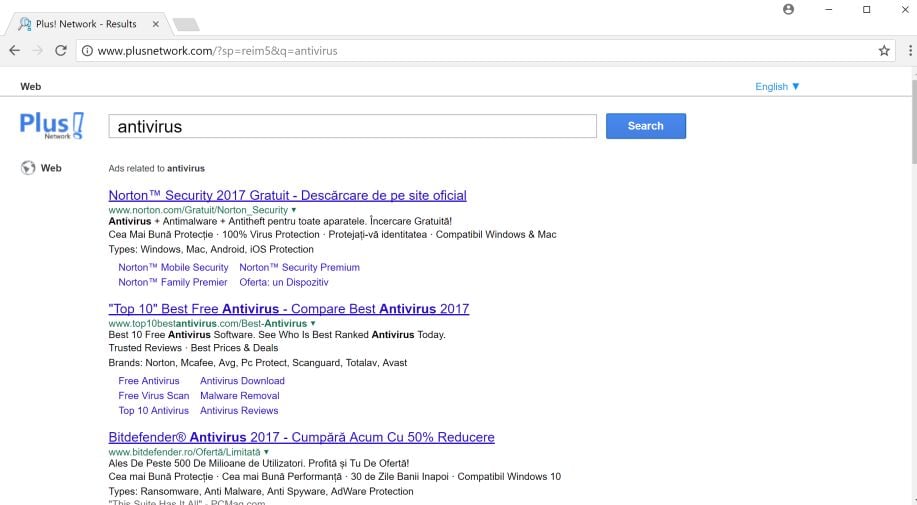Click the www.top10bestantivirus.com/Best-Antivirus URL text
This screenshot has height=505, width=917.
(208, 323)
